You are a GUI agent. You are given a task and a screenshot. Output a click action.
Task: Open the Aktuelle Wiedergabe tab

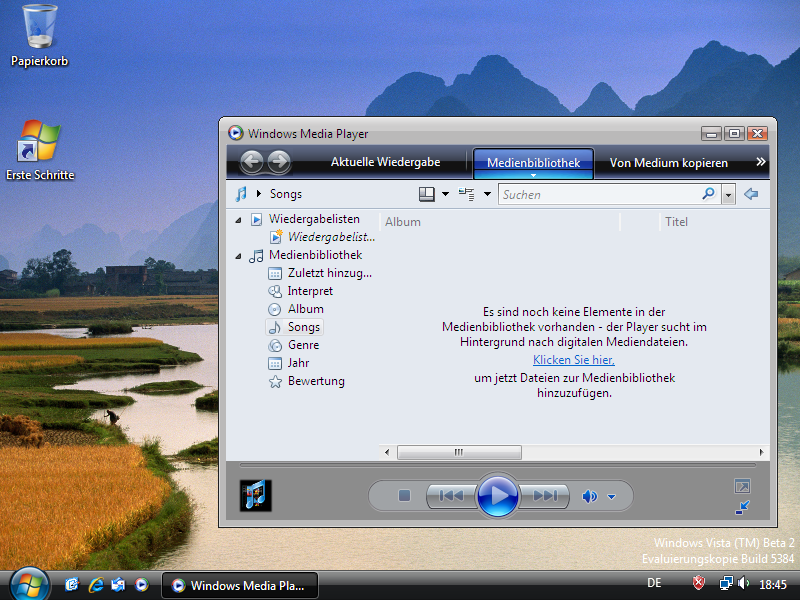click(x=385, y=162)
